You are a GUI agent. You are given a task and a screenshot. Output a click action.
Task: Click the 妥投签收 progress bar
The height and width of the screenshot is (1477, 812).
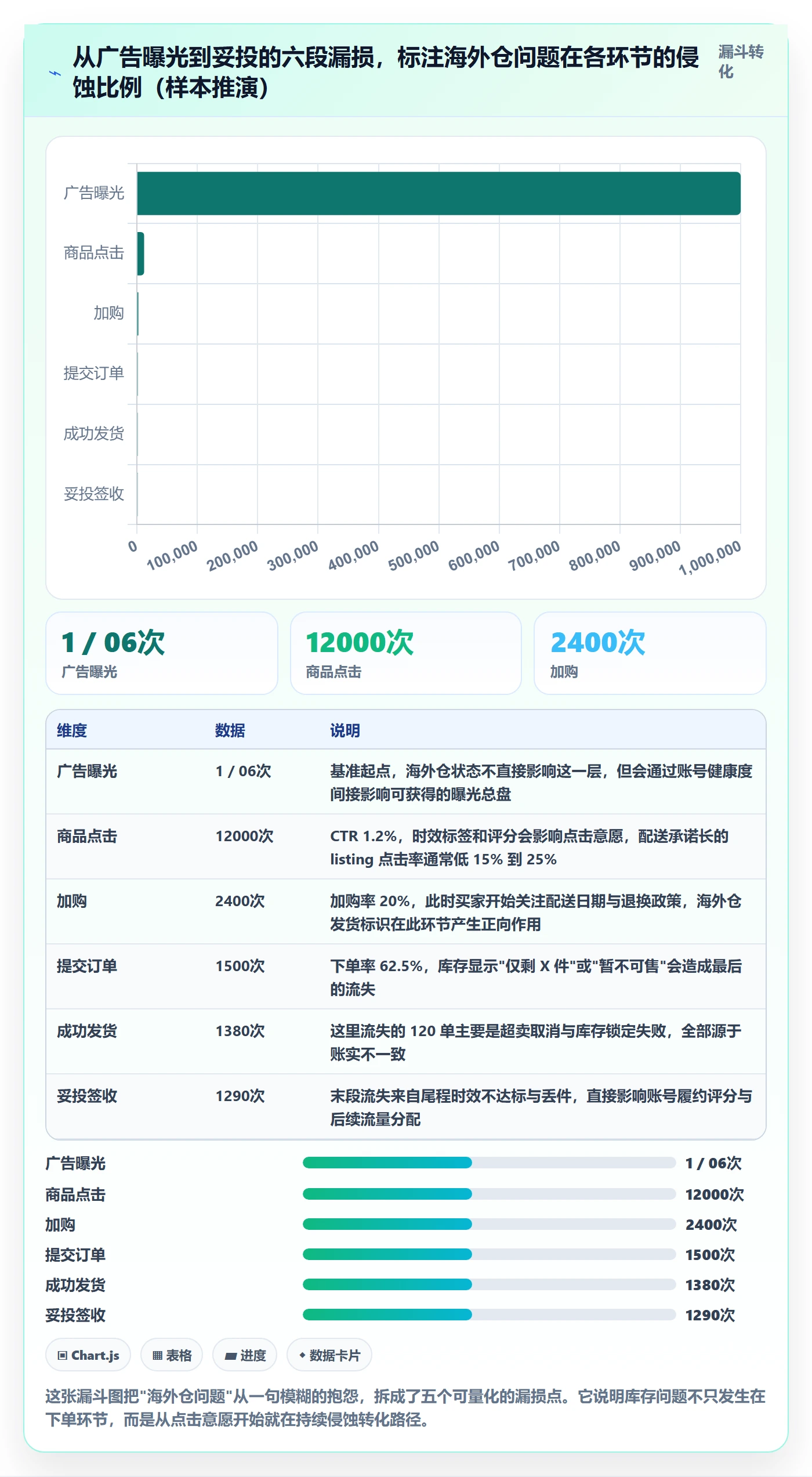[x=489, y=1315]
